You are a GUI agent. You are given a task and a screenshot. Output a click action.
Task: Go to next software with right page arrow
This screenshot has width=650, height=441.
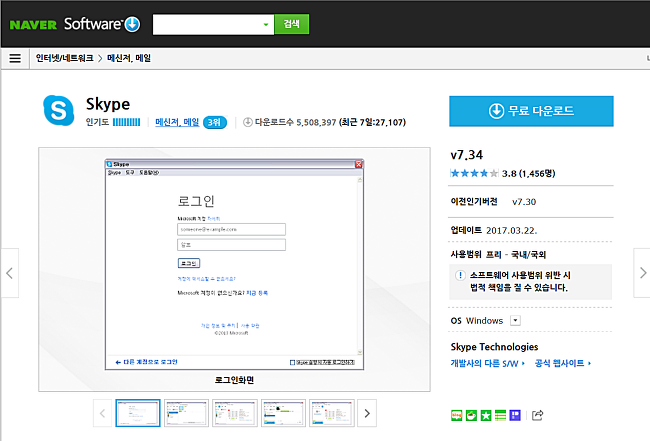(642, 273)
